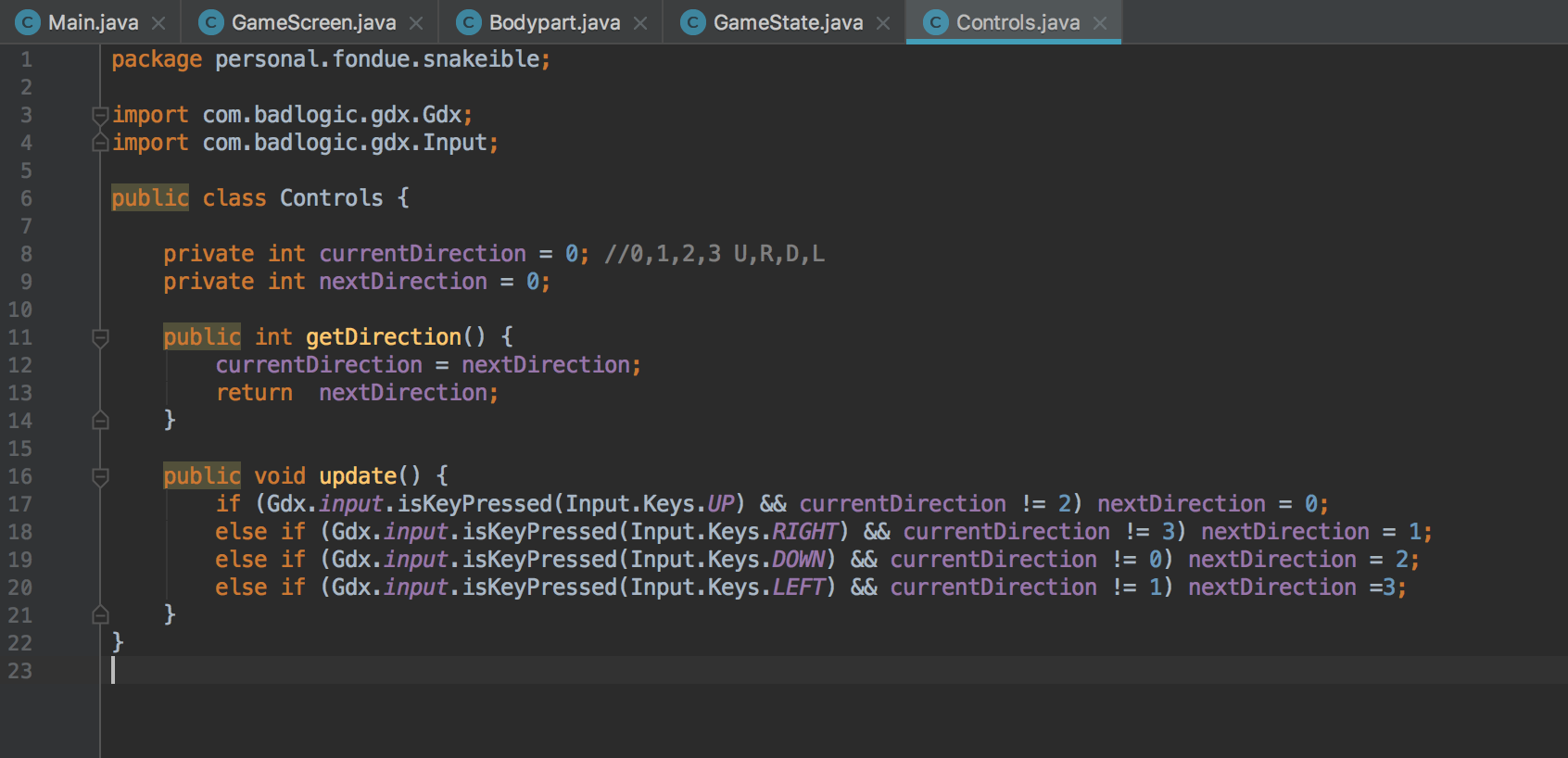Click the class icon on Bodypart.java tab
1568x758 pixels.
470,22
